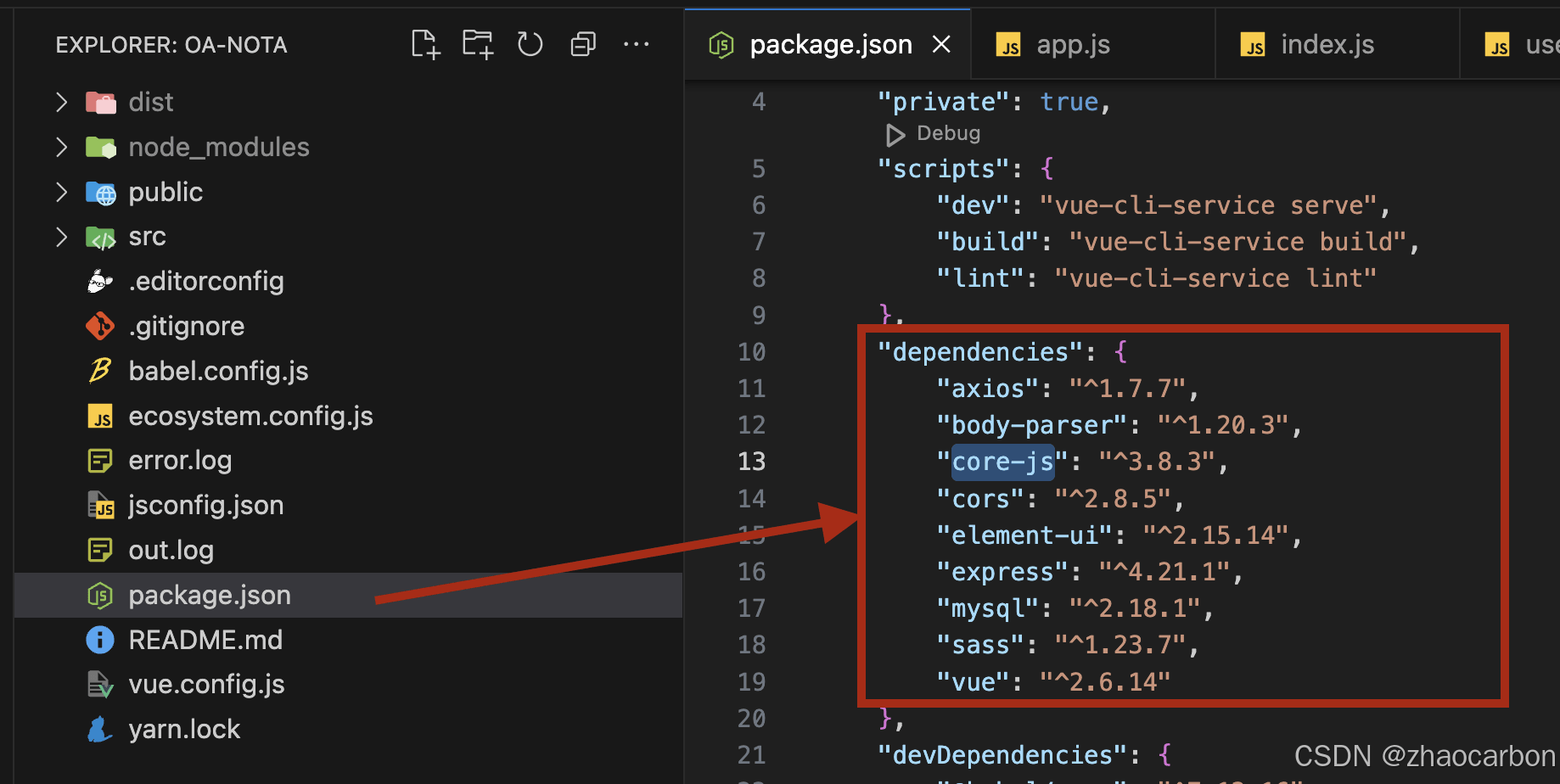1560x784 pixels.
Task: Click the Debug CodeLens above scripts
Action: coord(948,133)
